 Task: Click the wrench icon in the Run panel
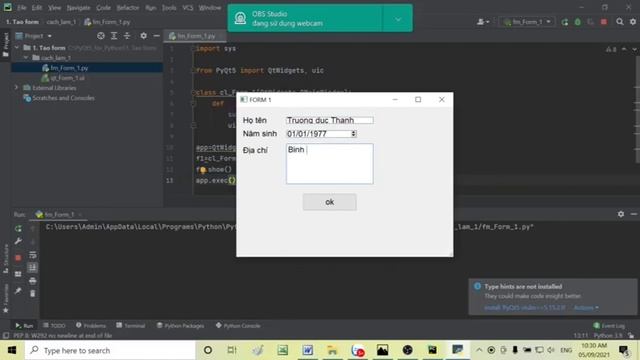tap(18, 241)
